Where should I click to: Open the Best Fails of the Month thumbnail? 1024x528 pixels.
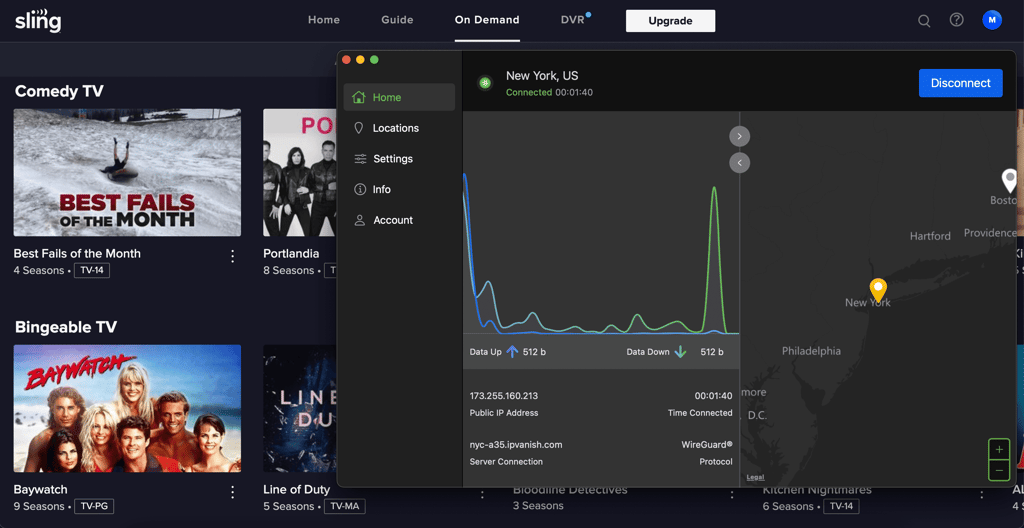(127, 173)
